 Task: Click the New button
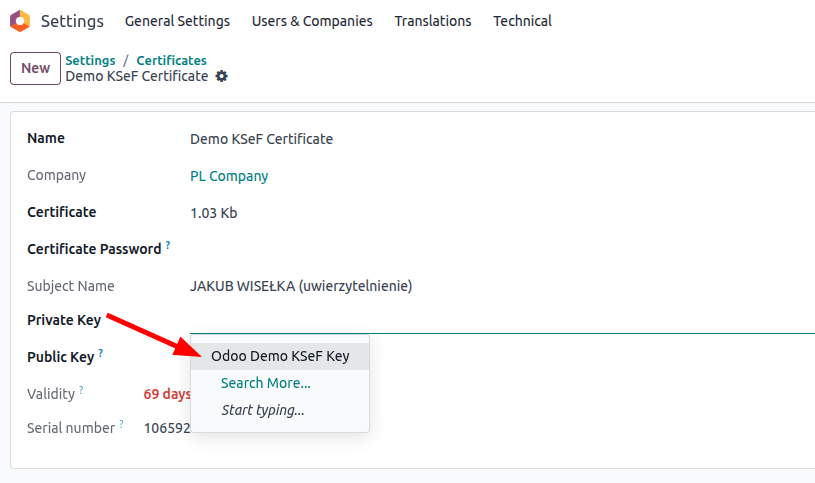tap(35, 68)
